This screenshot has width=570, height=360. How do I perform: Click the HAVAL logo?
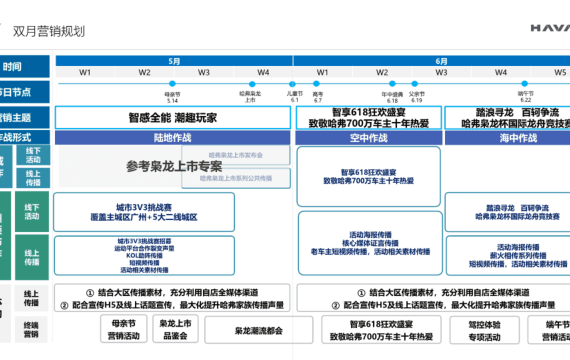click(550, 28)
